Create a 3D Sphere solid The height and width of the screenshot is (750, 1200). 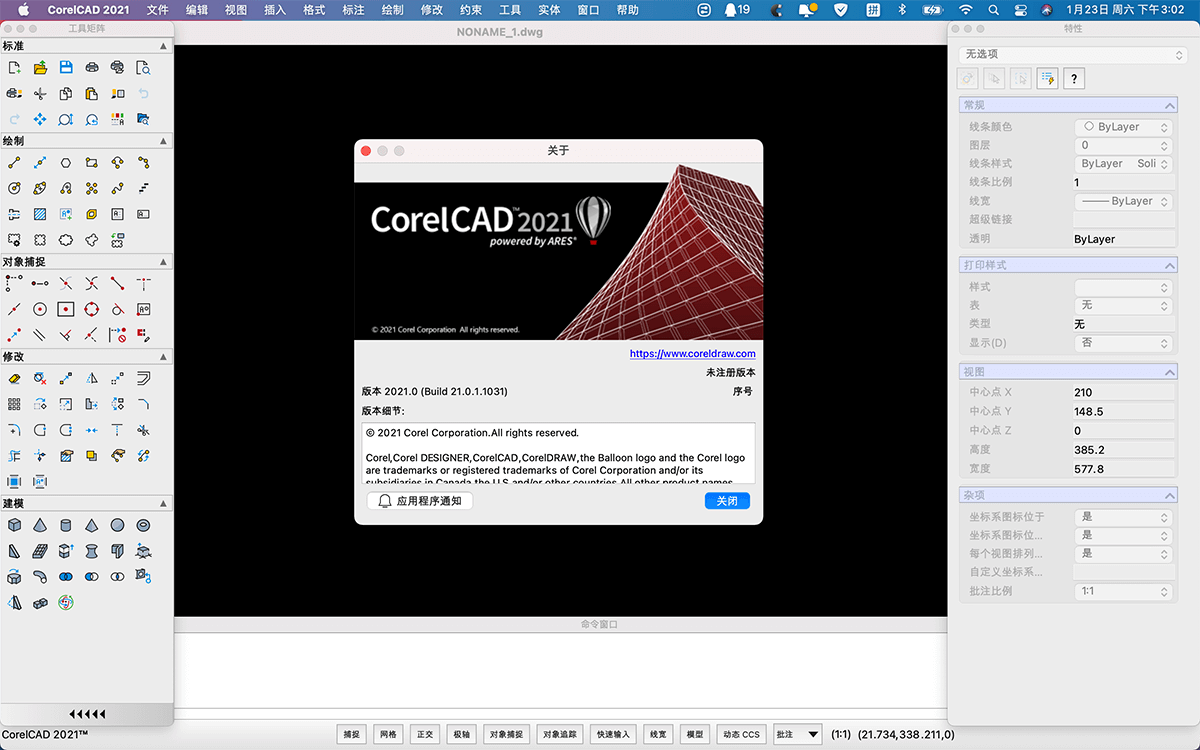(117, 525)
